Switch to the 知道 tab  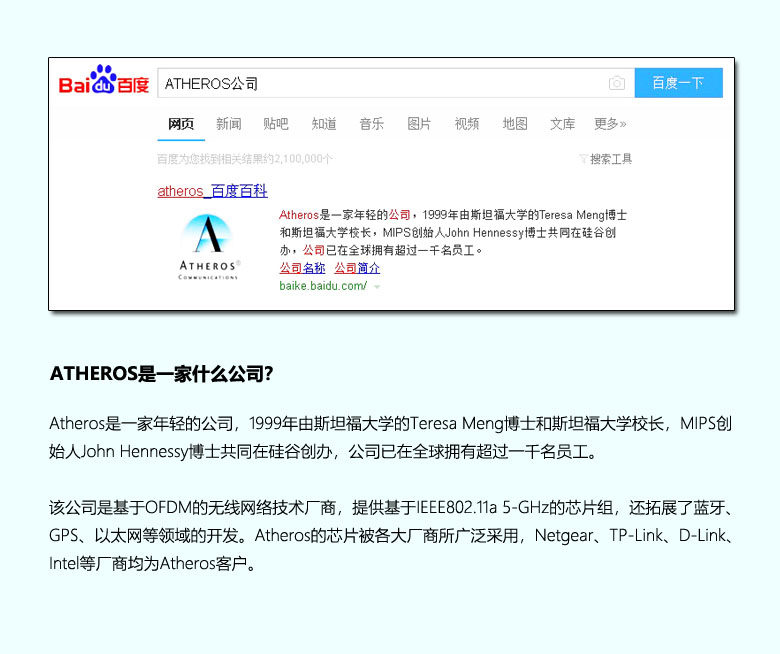(x=324, y=124)
